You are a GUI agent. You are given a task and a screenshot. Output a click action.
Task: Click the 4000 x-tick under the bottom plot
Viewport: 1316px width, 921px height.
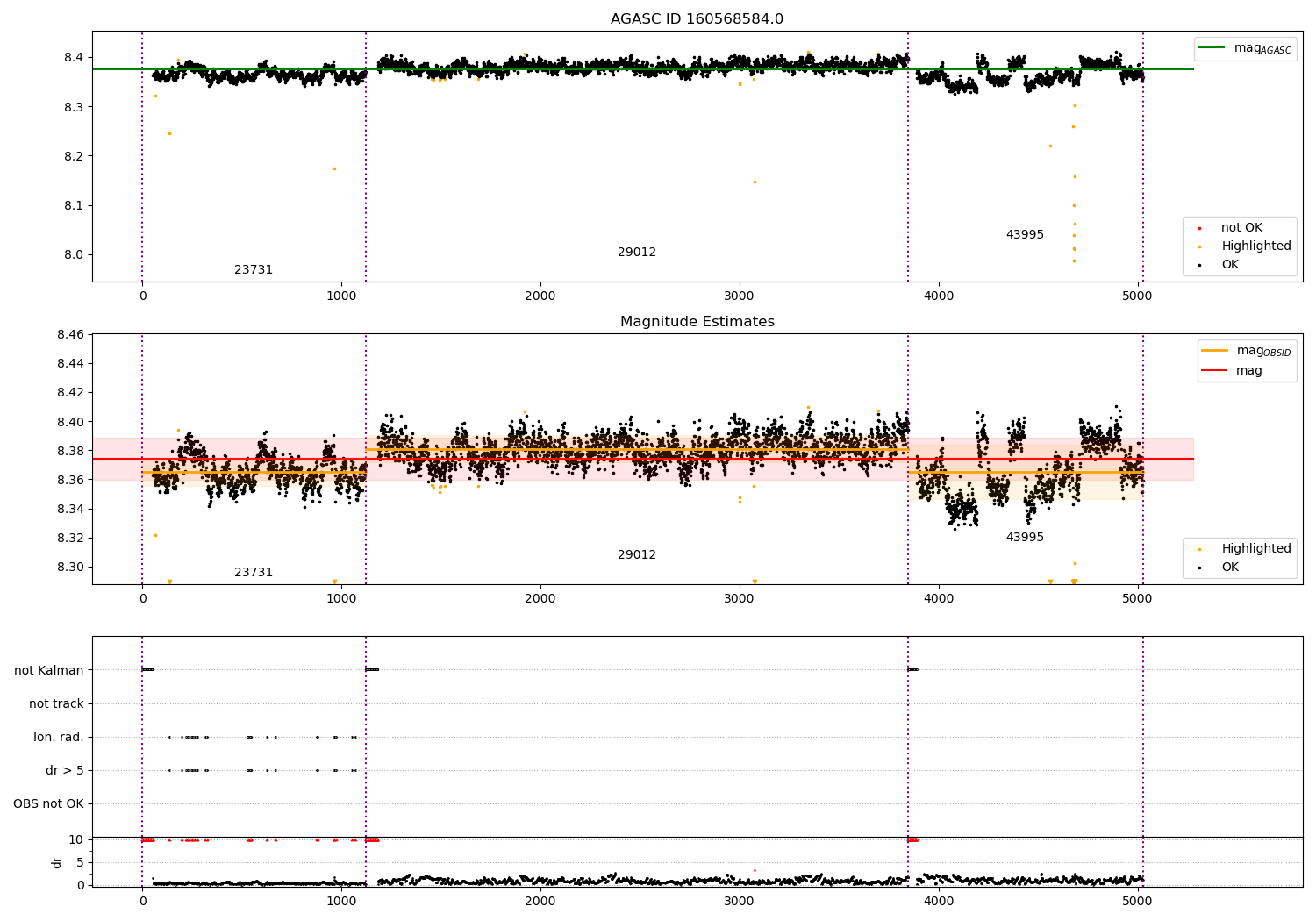tap(939, 902)
